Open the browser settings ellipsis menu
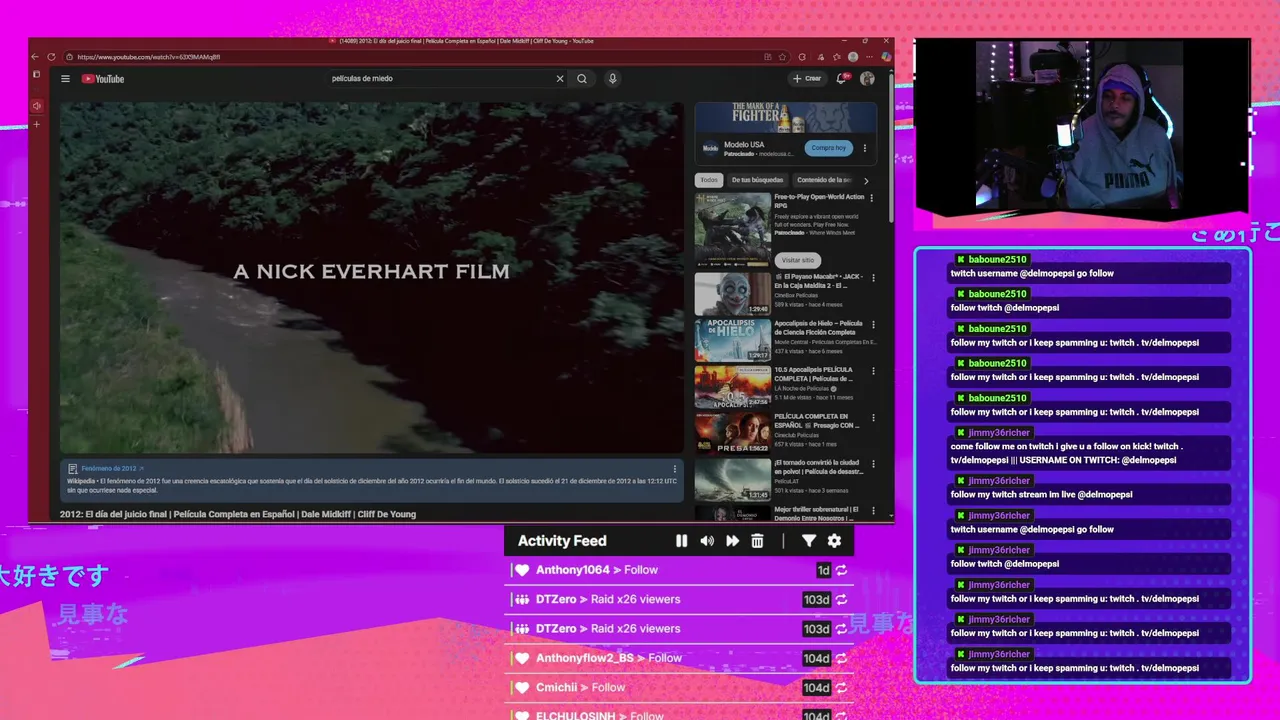Viewport: 1280px width, 720px height. [x=868, y=57]
